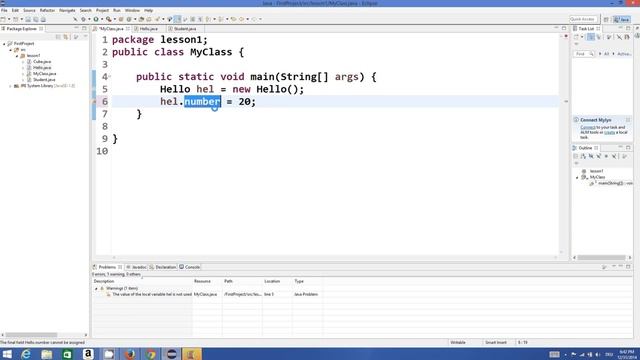Toggle Hide Fields in Outline toolbar
The image size is (640, 360).
(x=591, y=156)
